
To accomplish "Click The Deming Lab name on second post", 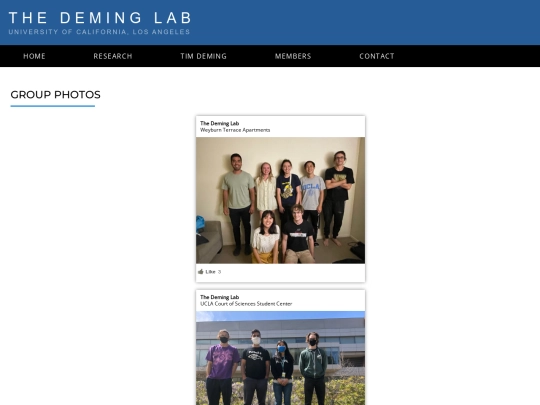I will tap(219, 297).
